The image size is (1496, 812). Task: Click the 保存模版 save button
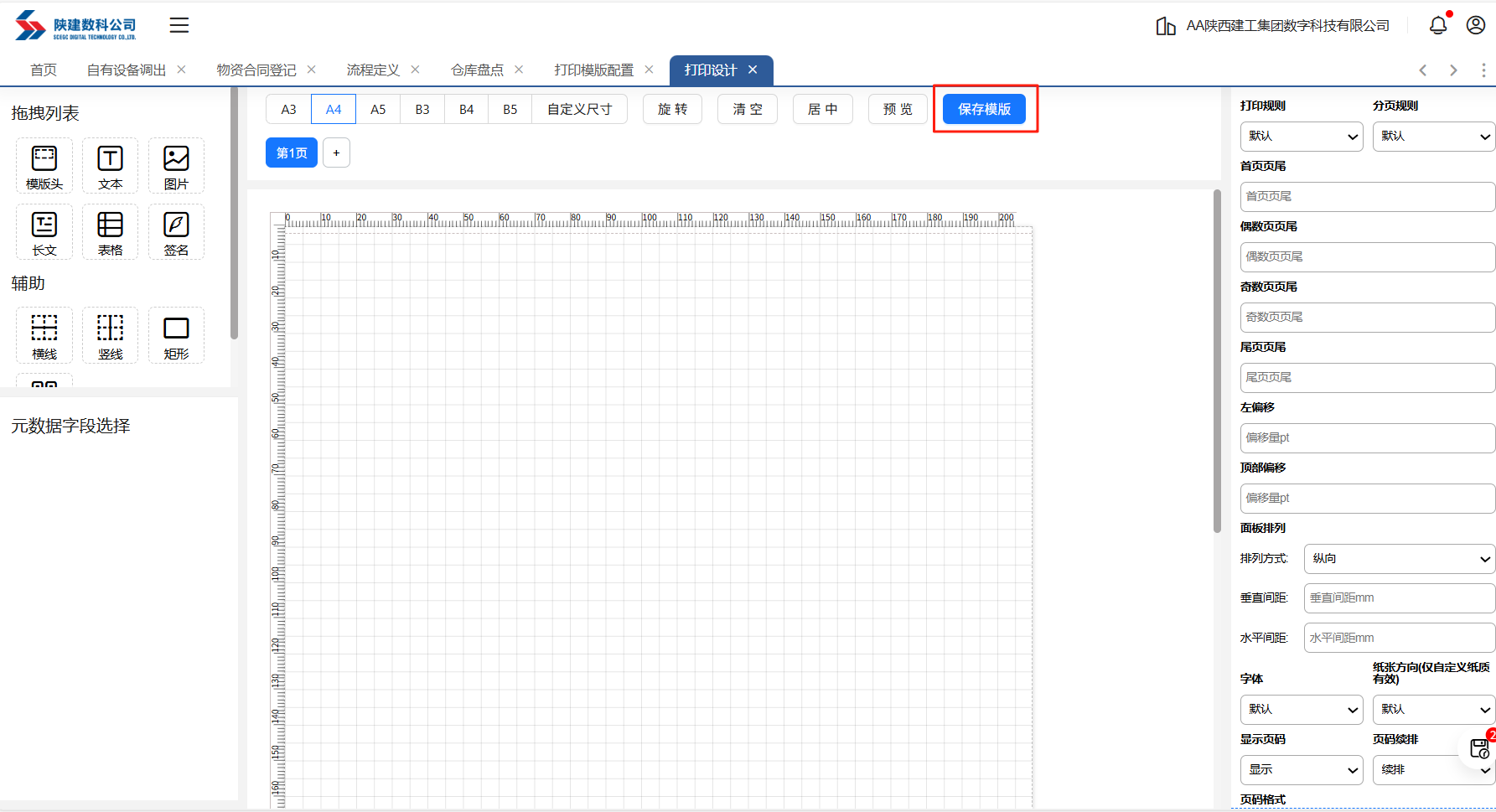click(984, 109)
